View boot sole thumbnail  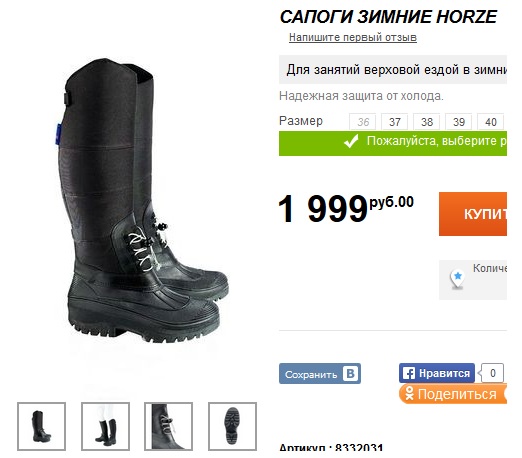232,426
